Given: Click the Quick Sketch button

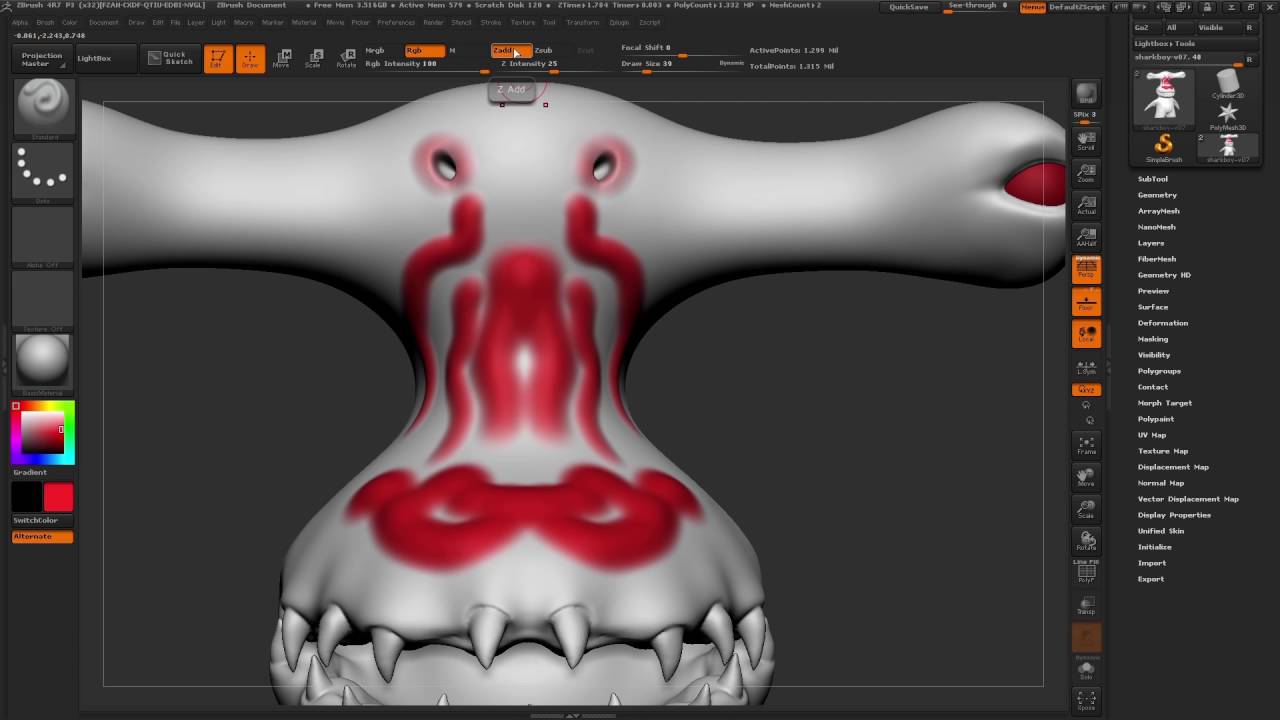Looking at the screenshot, I should click(x=170, y=59).
